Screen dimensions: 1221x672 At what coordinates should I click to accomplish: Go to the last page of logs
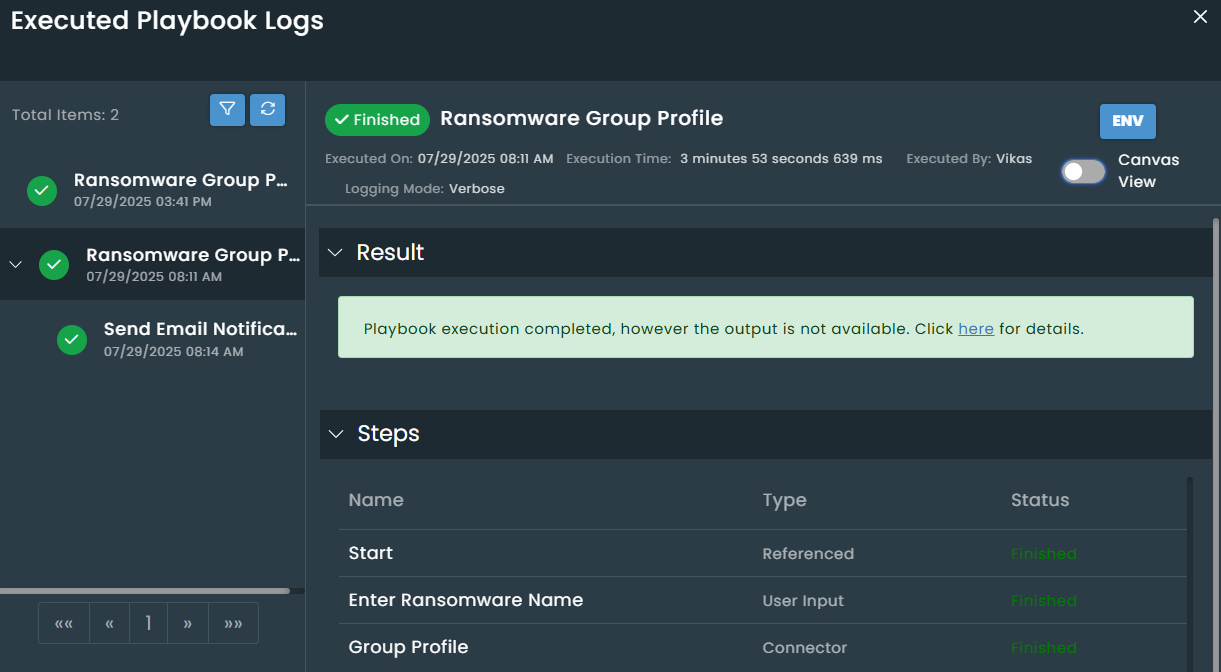233,624
